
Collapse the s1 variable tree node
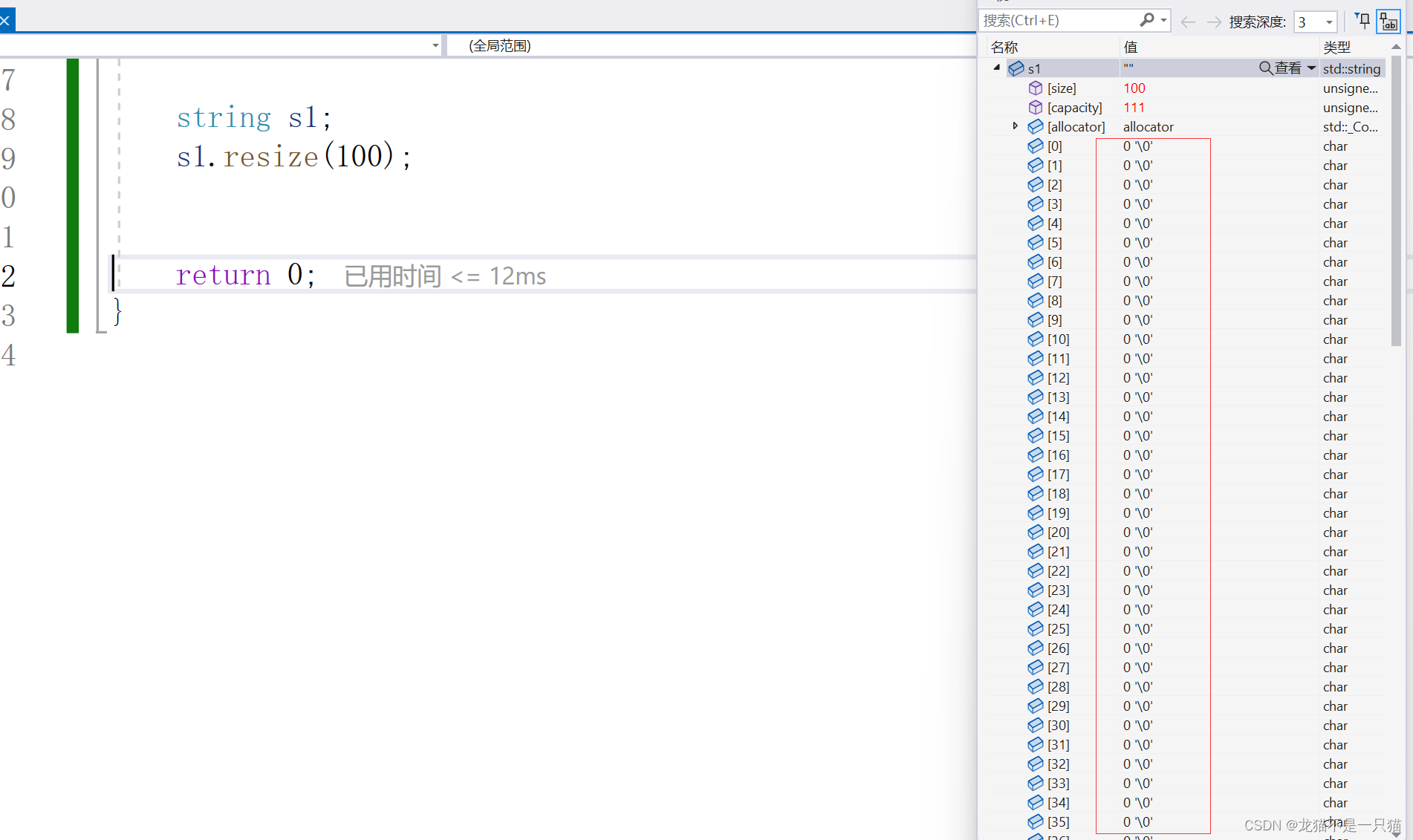click(997, 68)
